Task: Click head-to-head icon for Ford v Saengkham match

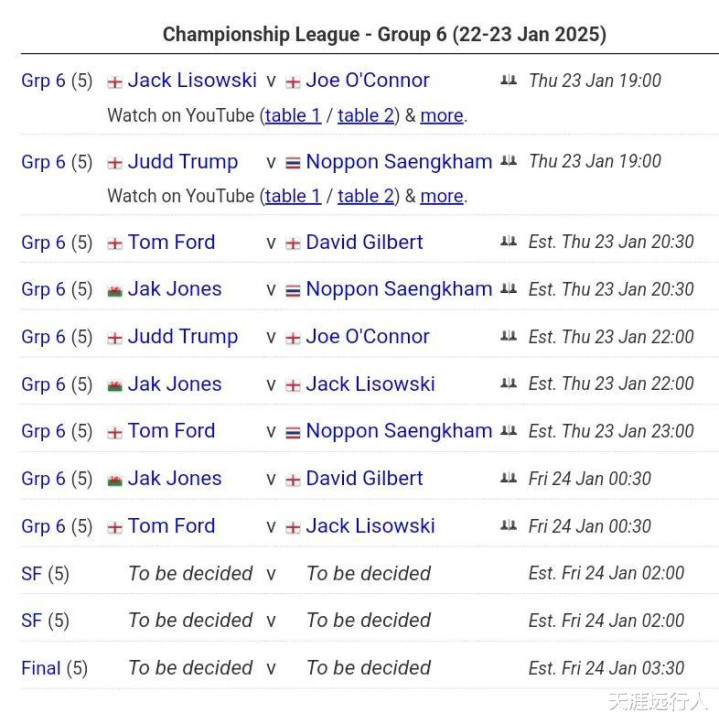Action: pos(508,432)
